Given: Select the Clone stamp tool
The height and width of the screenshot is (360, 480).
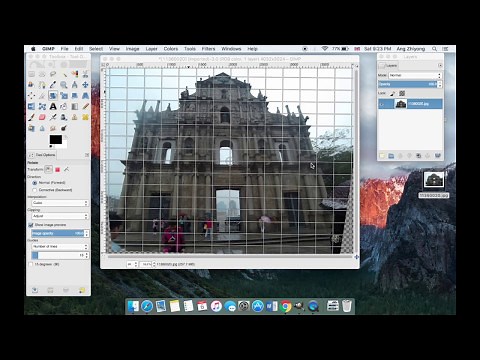Looking at the screenshot, I should [75, 117].
